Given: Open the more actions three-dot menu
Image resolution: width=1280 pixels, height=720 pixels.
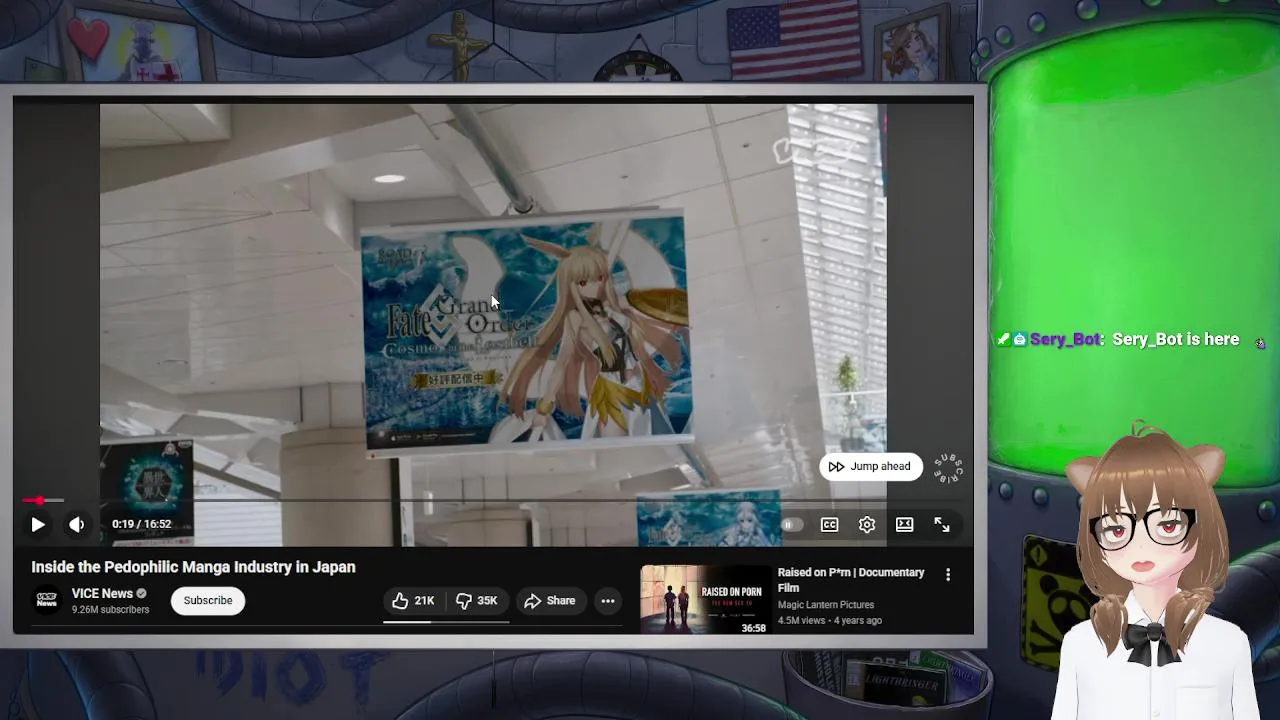Looking at the screenshot, I should tap(607, 600).
